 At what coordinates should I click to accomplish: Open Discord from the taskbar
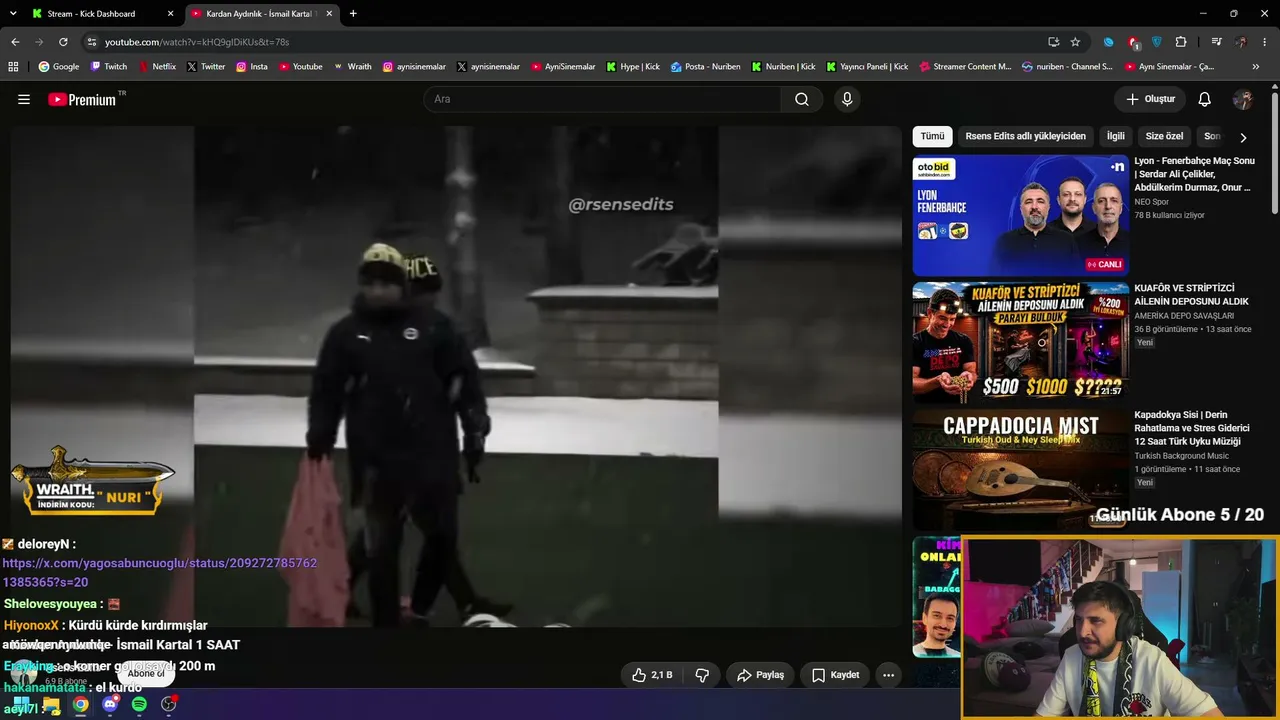point(110,704)
